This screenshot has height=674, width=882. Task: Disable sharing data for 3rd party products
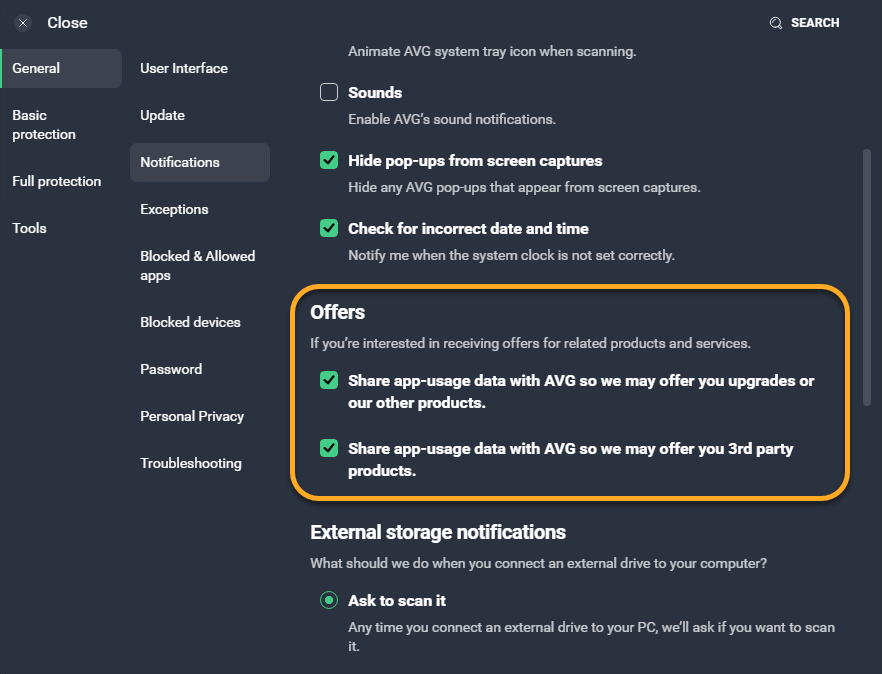click(x=329, y=449)
